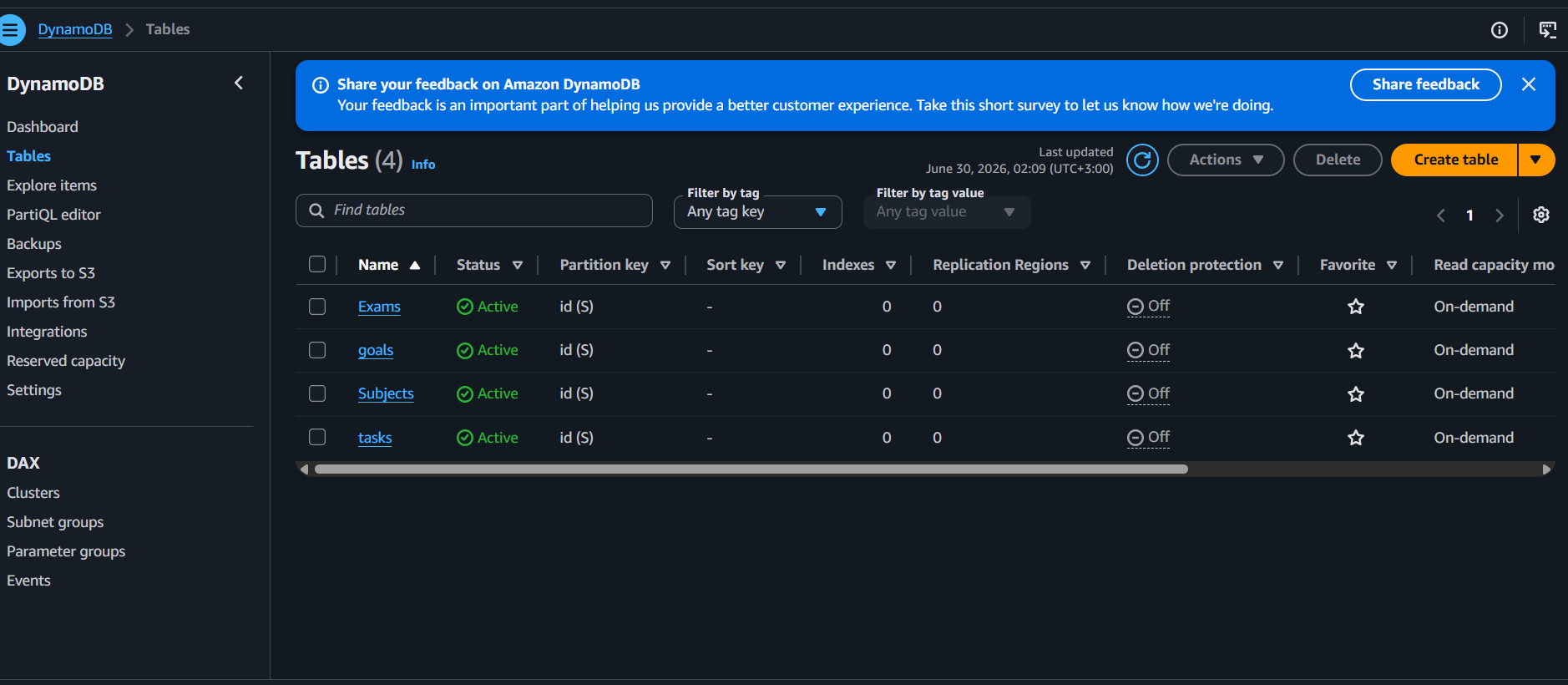Image resolution: width=1568 pixels, height=685 pixels.
Task: Favorite the goals table star
Action: click(x=1356, y=351)
